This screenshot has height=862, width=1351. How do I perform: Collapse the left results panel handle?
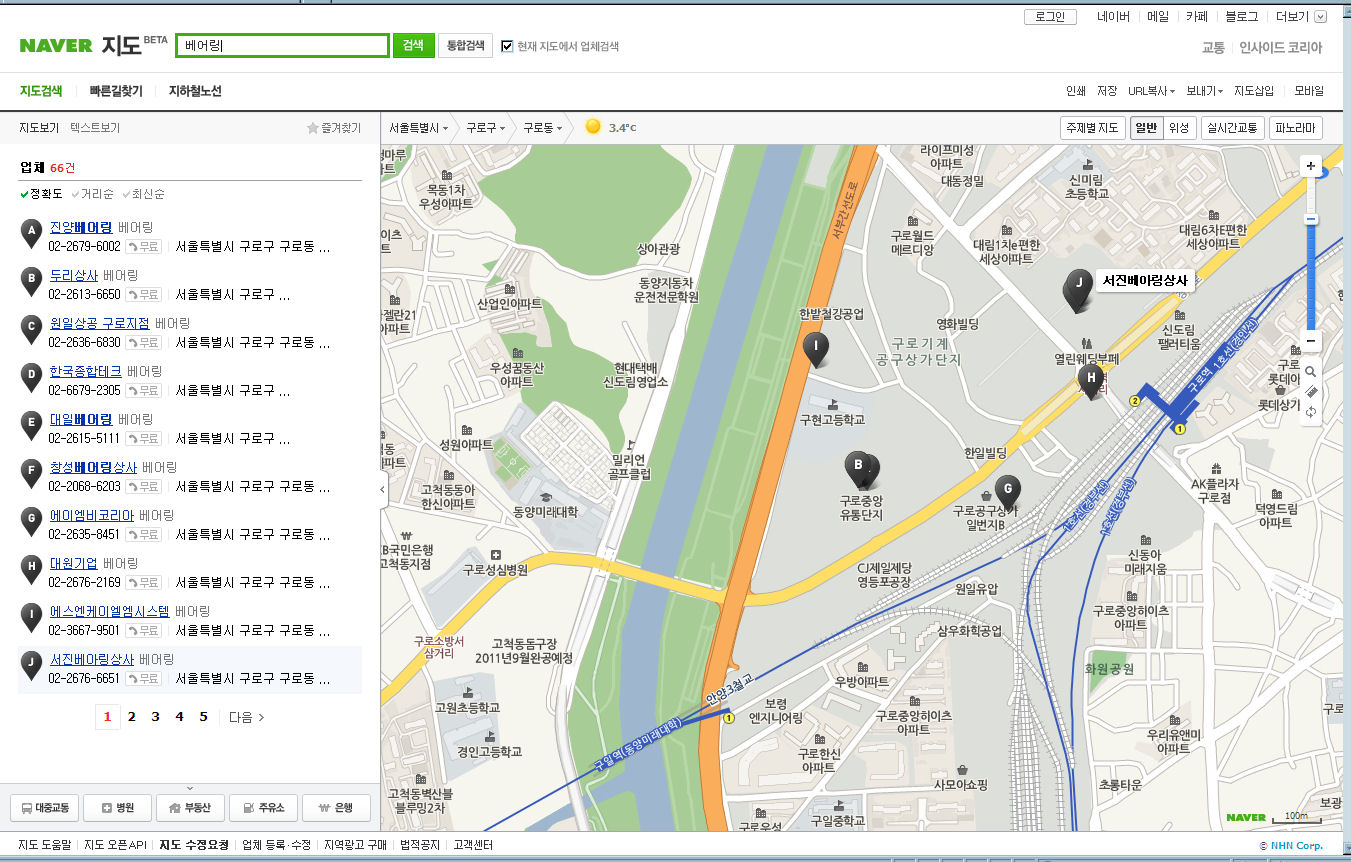point(385,489)
